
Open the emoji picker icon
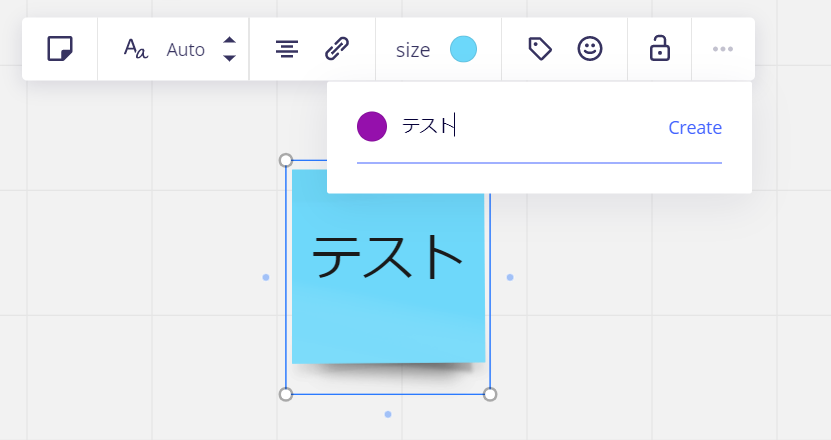click(x=590, y=49)
